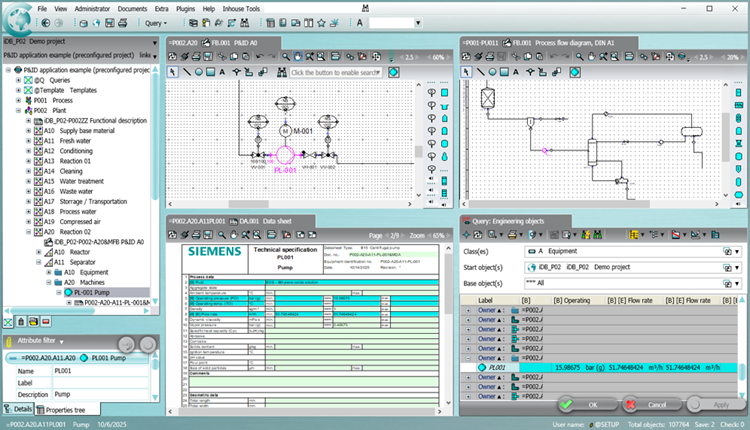The image size is (750, 430).
Task: Click the navigate back arrow icon
Action: (46, 23)
